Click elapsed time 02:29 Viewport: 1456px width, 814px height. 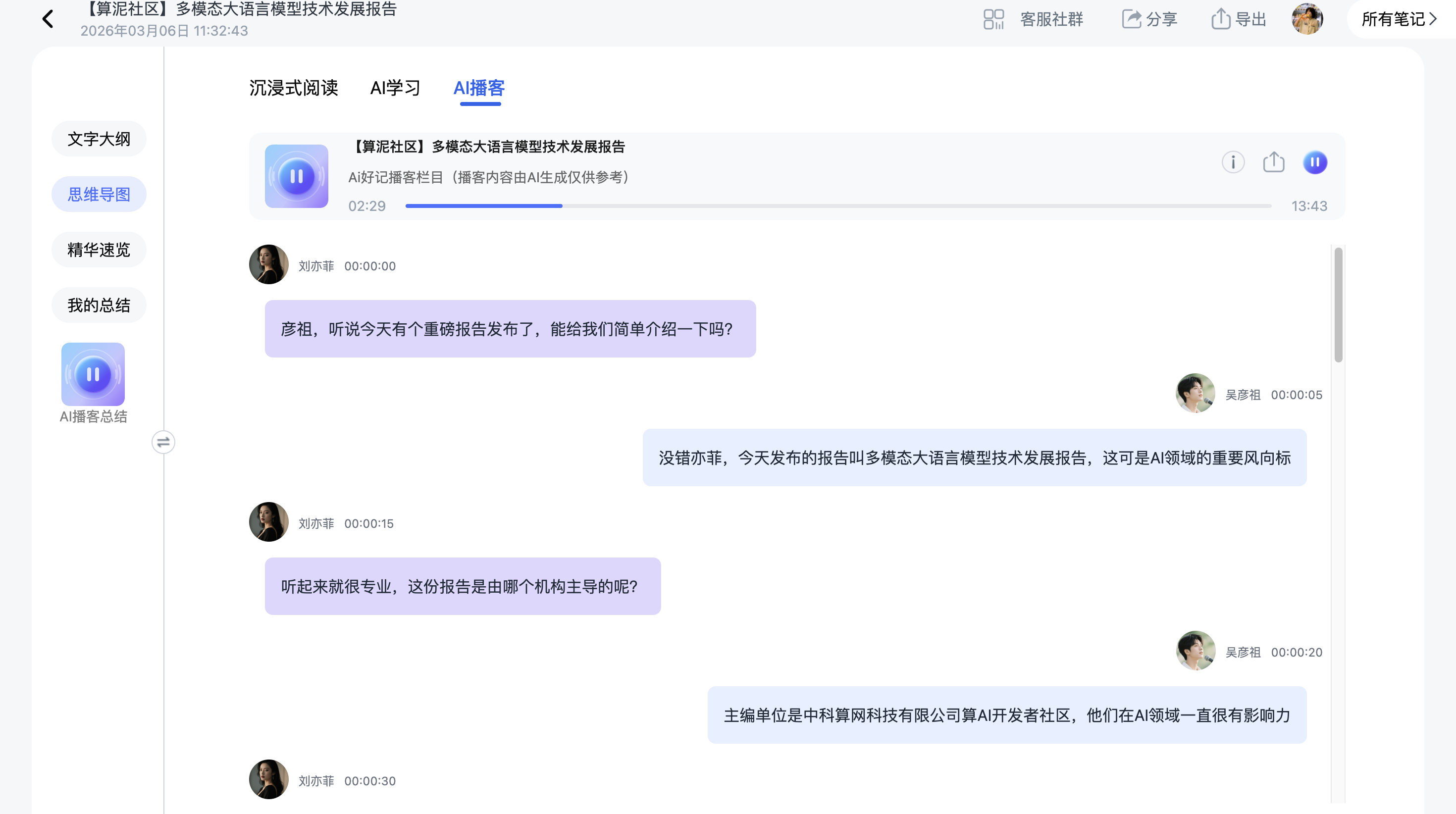coord(367,206)
